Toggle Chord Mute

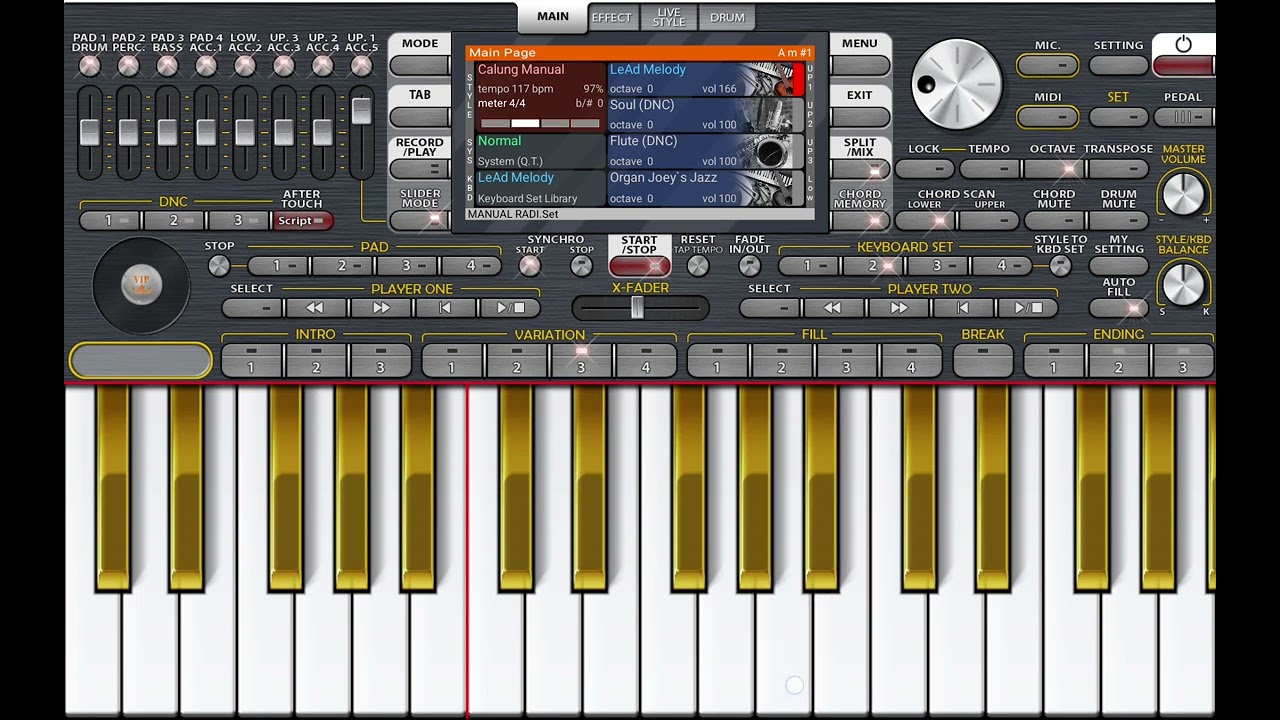pos(1054,221)
